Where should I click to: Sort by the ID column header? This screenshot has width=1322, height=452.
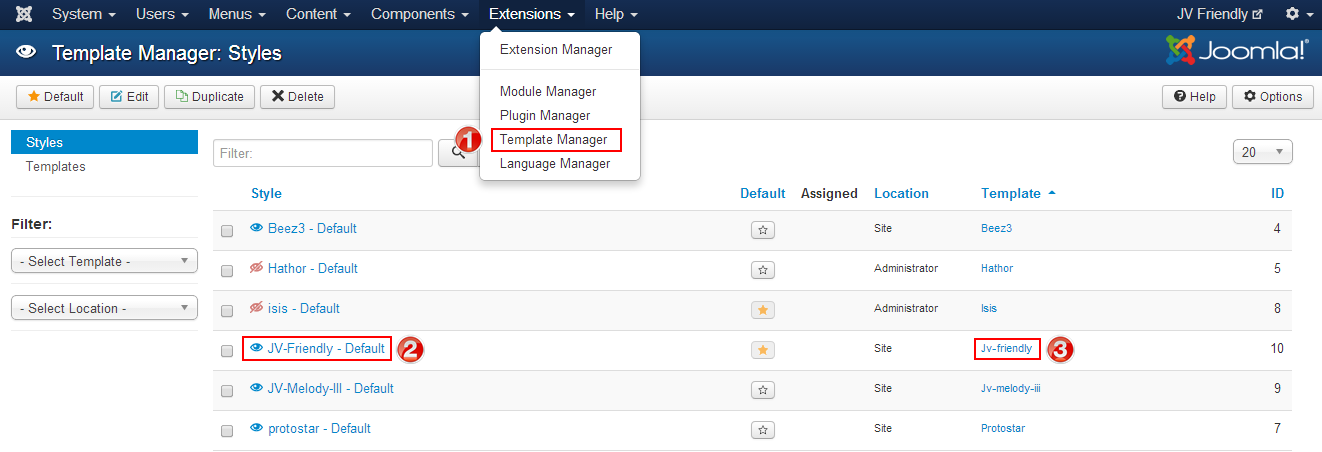1277,193
